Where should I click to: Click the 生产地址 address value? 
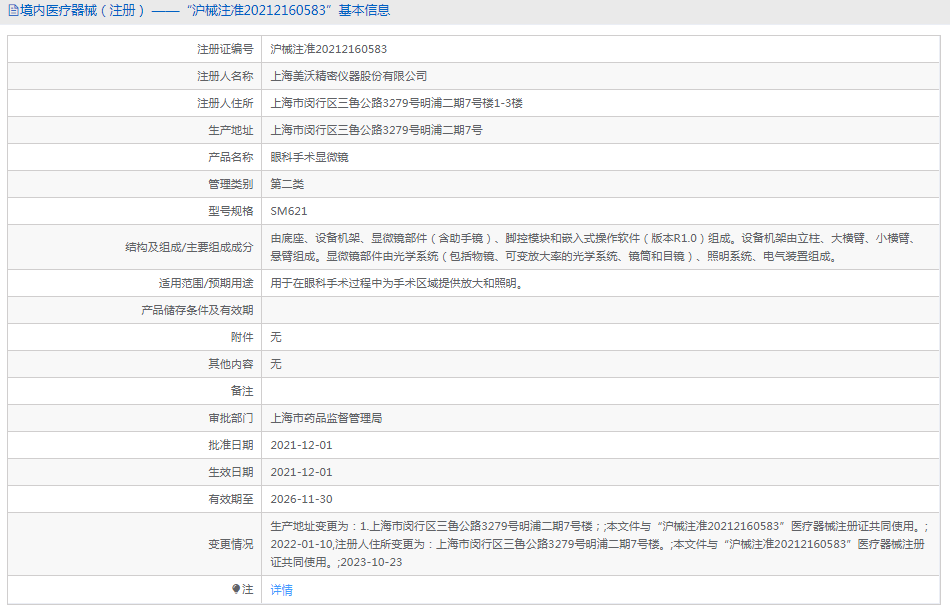coord(377,130)
